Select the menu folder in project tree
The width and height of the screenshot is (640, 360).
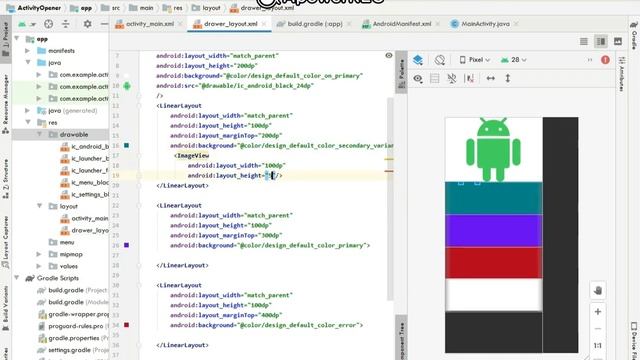click(61, 242)
